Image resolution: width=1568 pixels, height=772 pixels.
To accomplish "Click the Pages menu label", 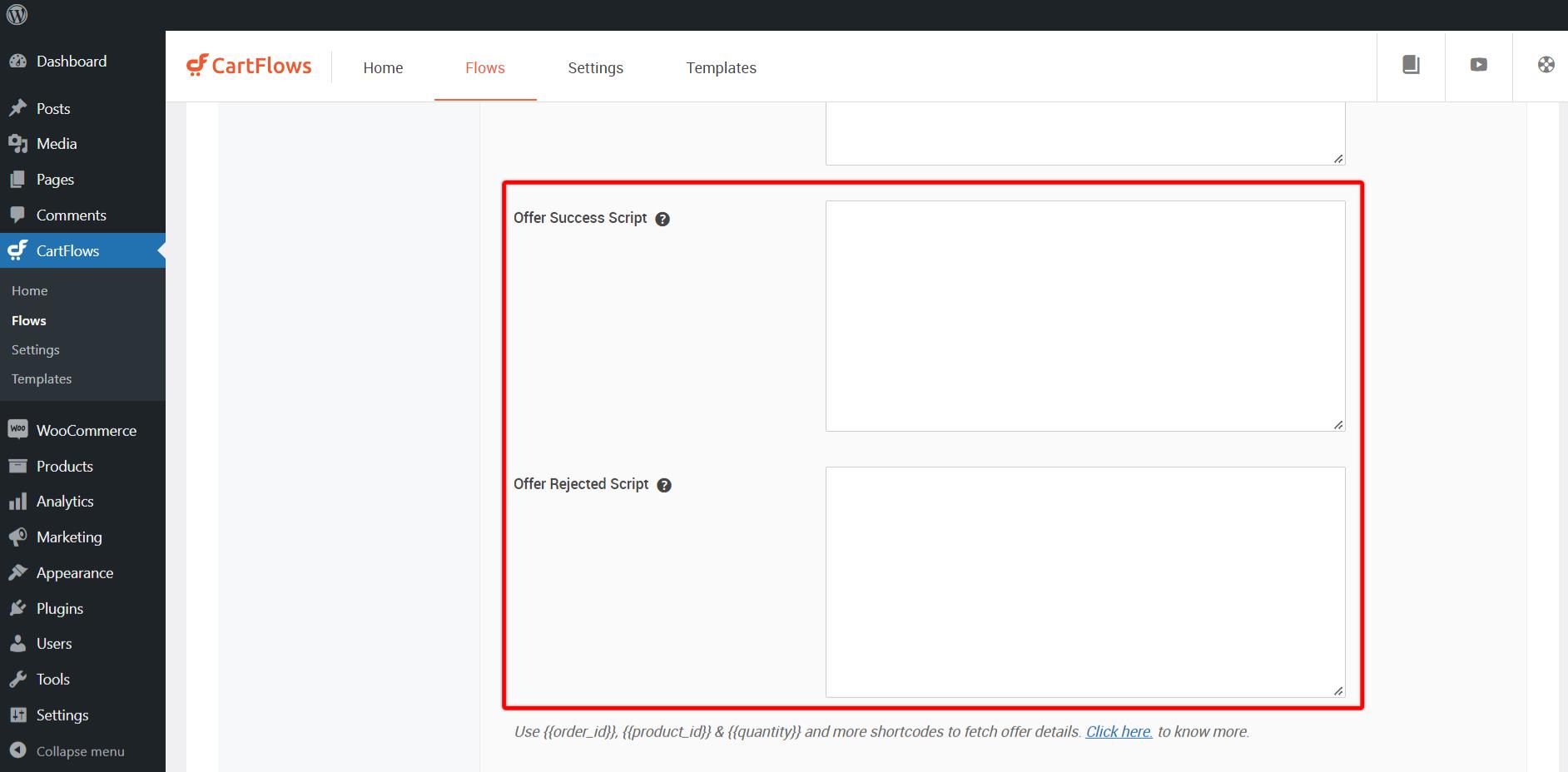I will [x=55, y=180].
